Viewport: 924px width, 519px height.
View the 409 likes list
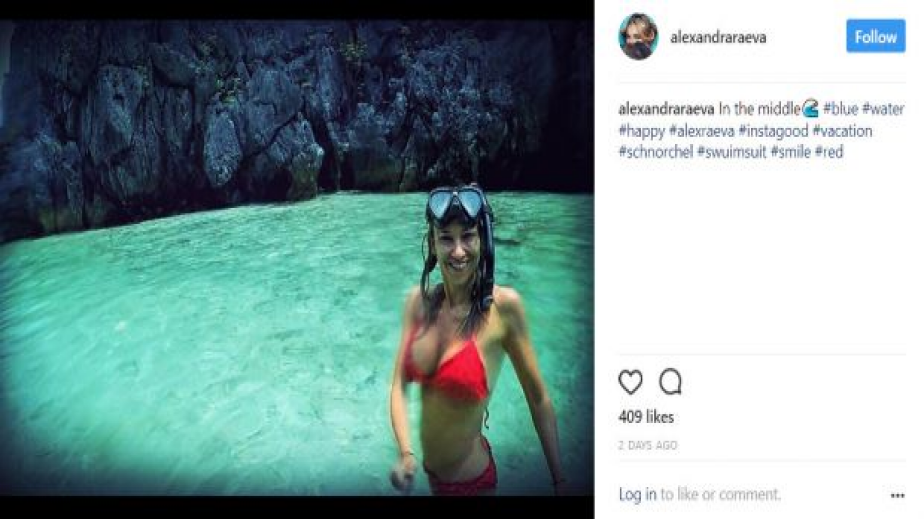tap(646, 417)
